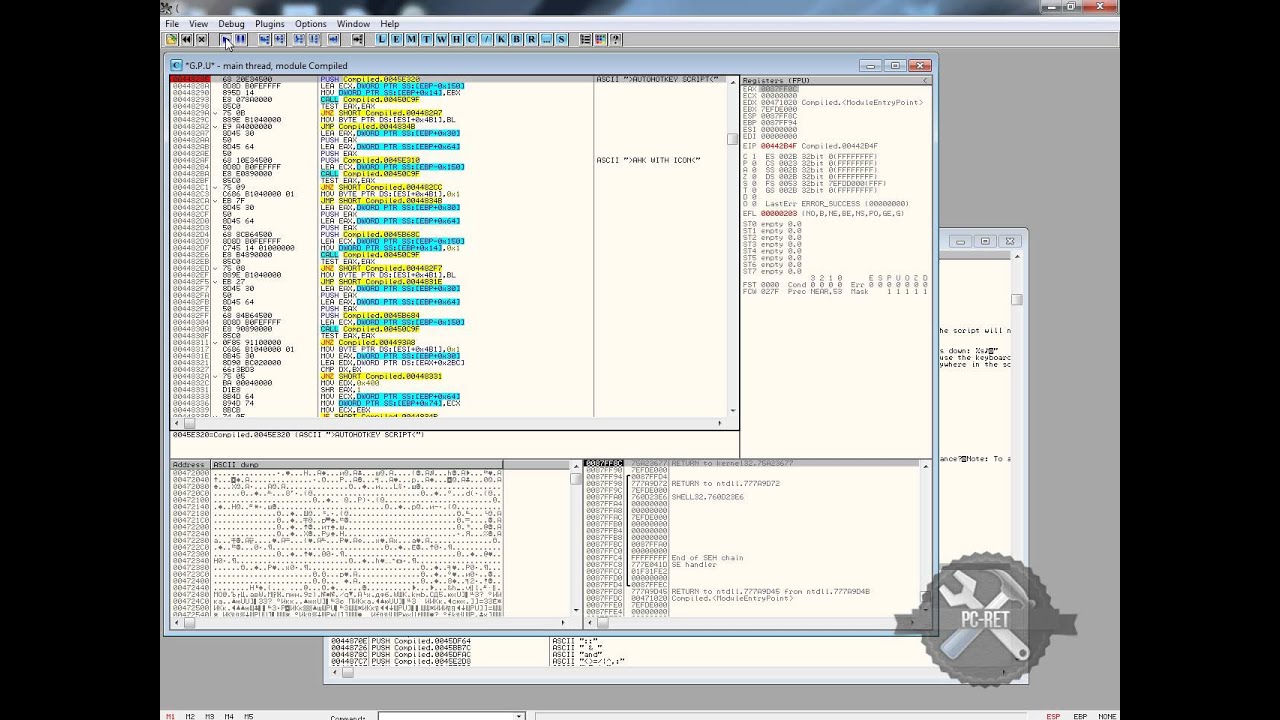
Task: Click the NONE status bar button
Action: click(1107, 716)
